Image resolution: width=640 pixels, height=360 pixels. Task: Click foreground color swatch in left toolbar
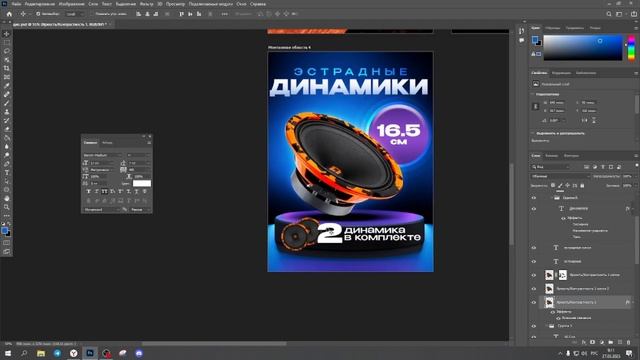coord(4,231)
